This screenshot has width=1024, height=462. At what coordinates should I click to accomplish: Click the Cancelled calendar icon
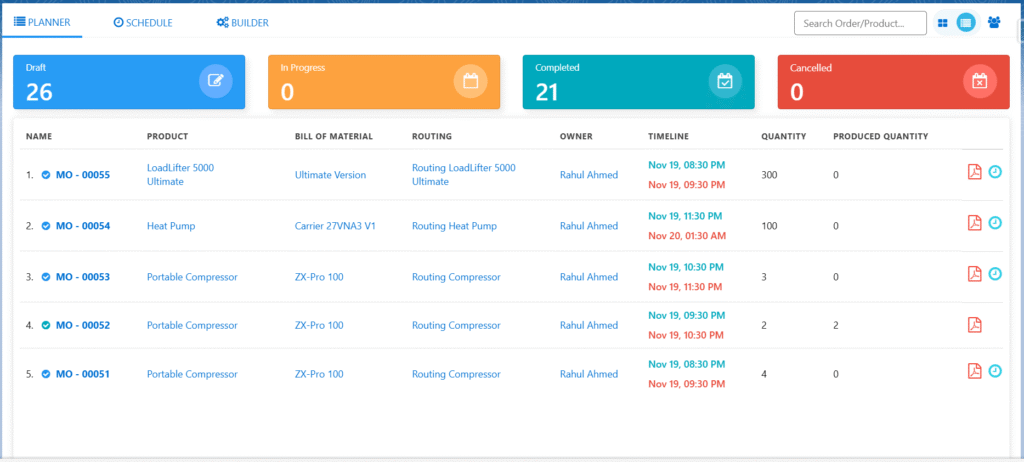(x=980, y=81)
